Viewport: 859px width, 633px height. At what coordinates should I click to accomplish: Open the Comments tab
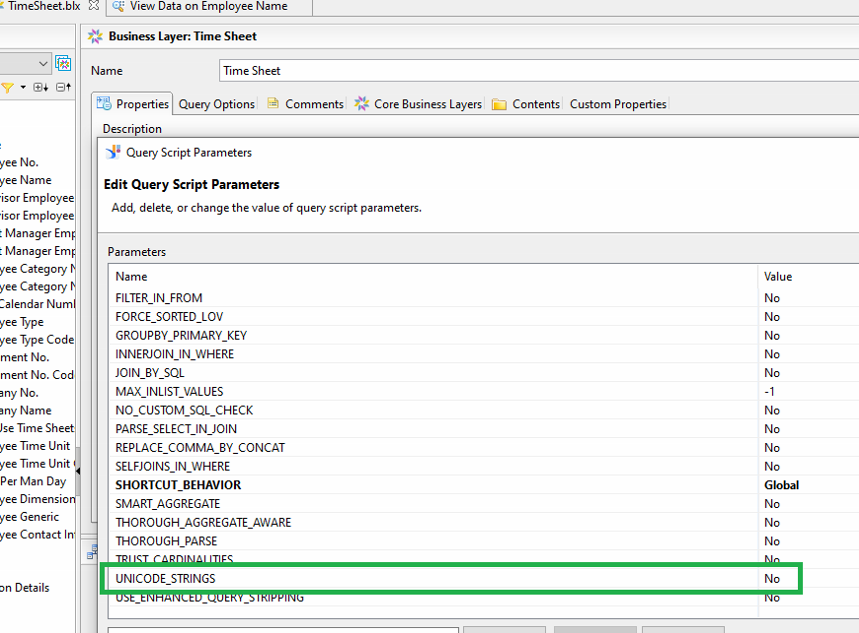point(305,104)
